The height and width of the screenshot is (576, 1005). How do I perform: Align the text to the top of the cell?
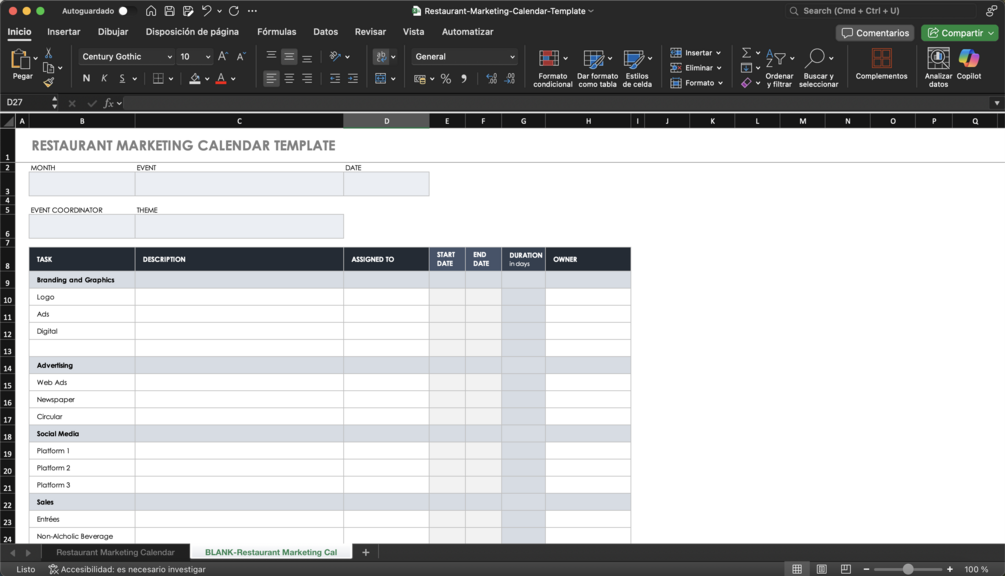pos(271,56)
